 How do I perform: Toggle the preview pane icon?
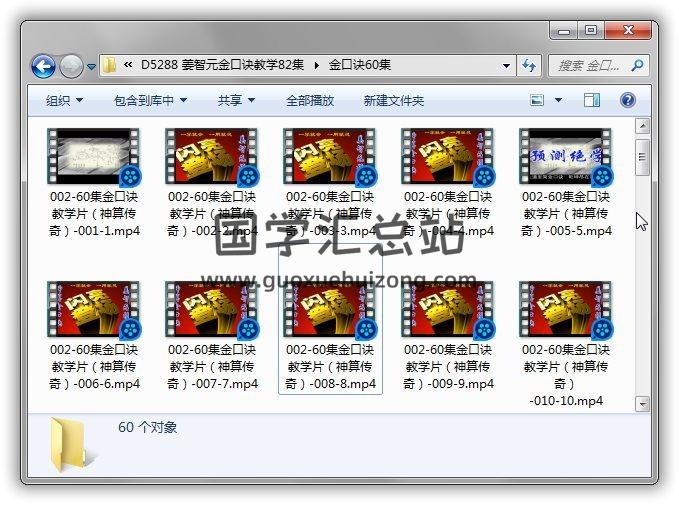pyautogui.click(x=592, y=100)
